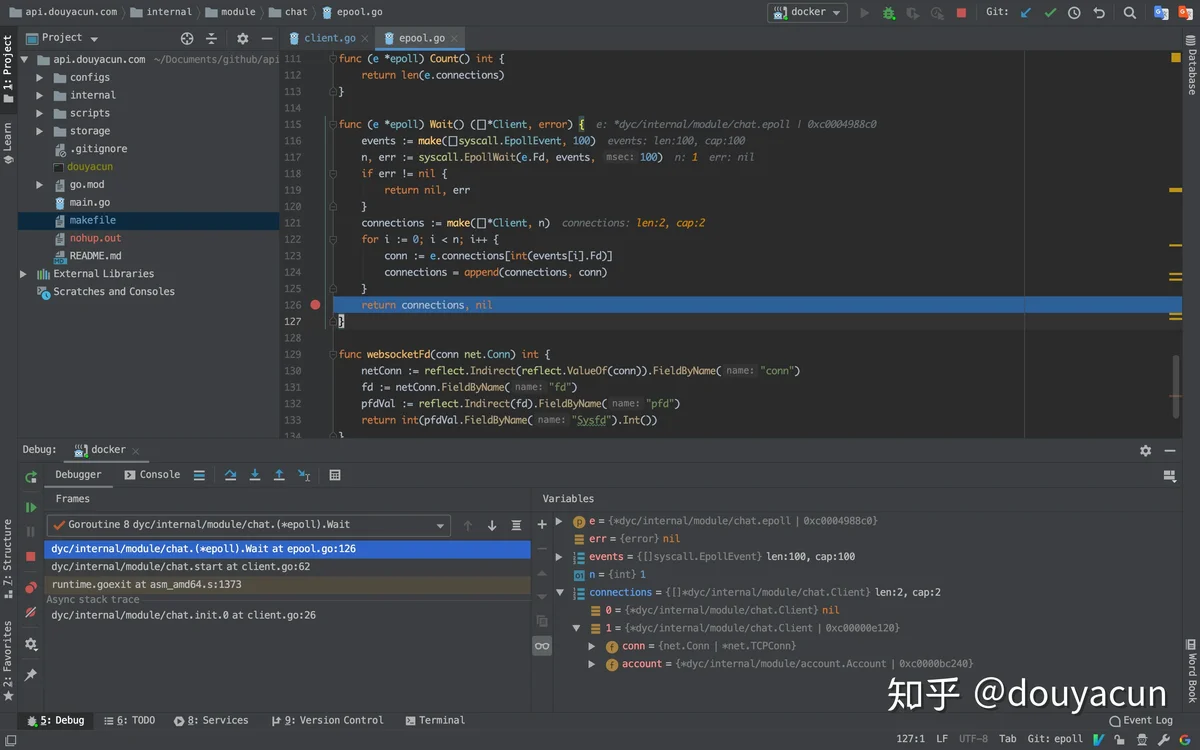Open View Breakpoints in debug sidebar
The height and width of the screenshot is (750, 1200).
(31, 587)
